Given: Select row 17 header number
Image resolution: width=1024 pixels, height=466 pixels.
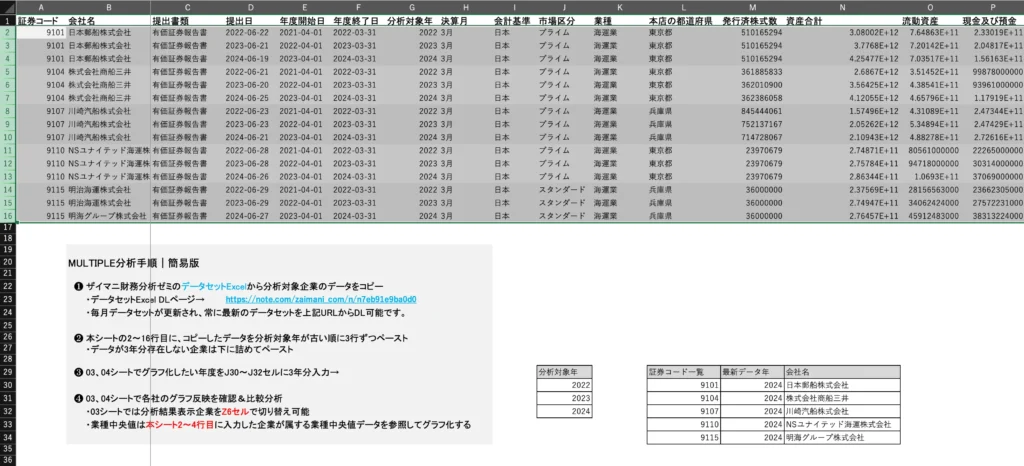Looking at the screenshot, I should [8, 226].
